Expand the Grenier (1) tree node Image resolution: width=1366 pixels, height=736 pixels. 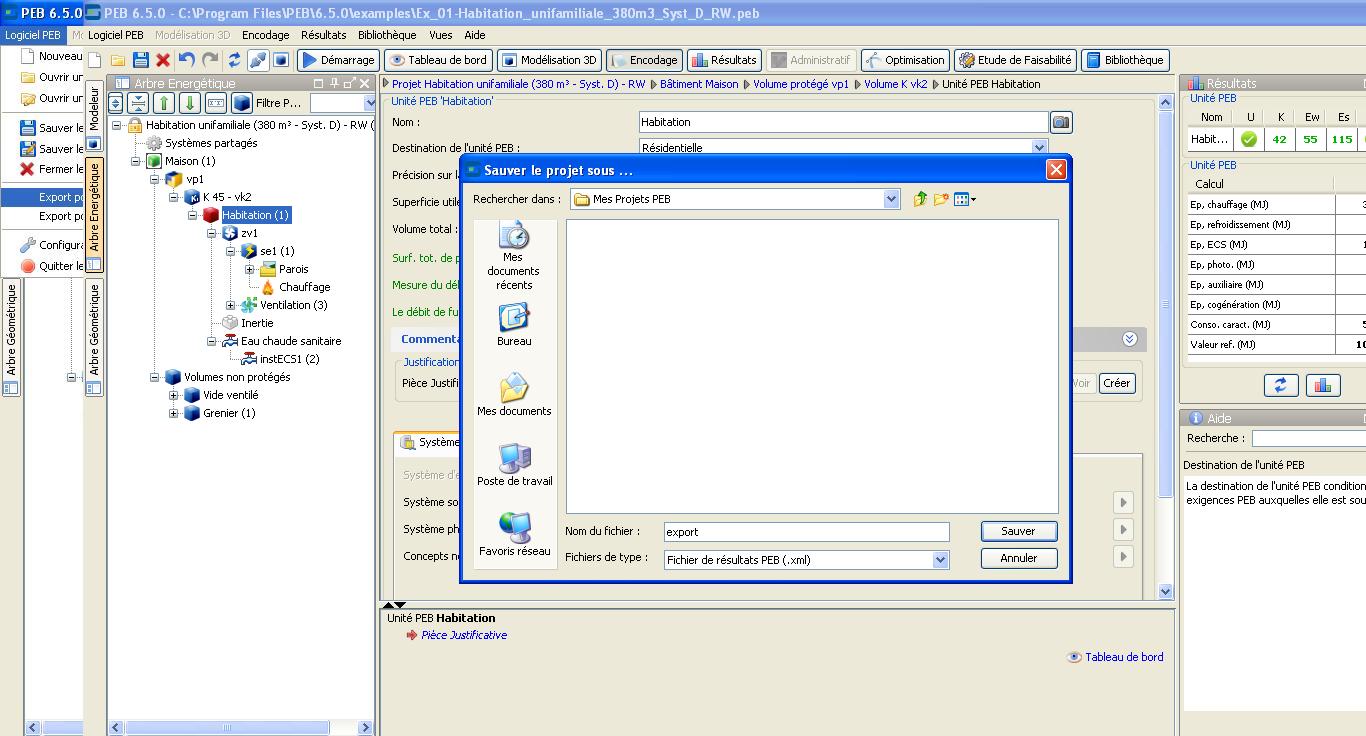(x=173, y=413)
